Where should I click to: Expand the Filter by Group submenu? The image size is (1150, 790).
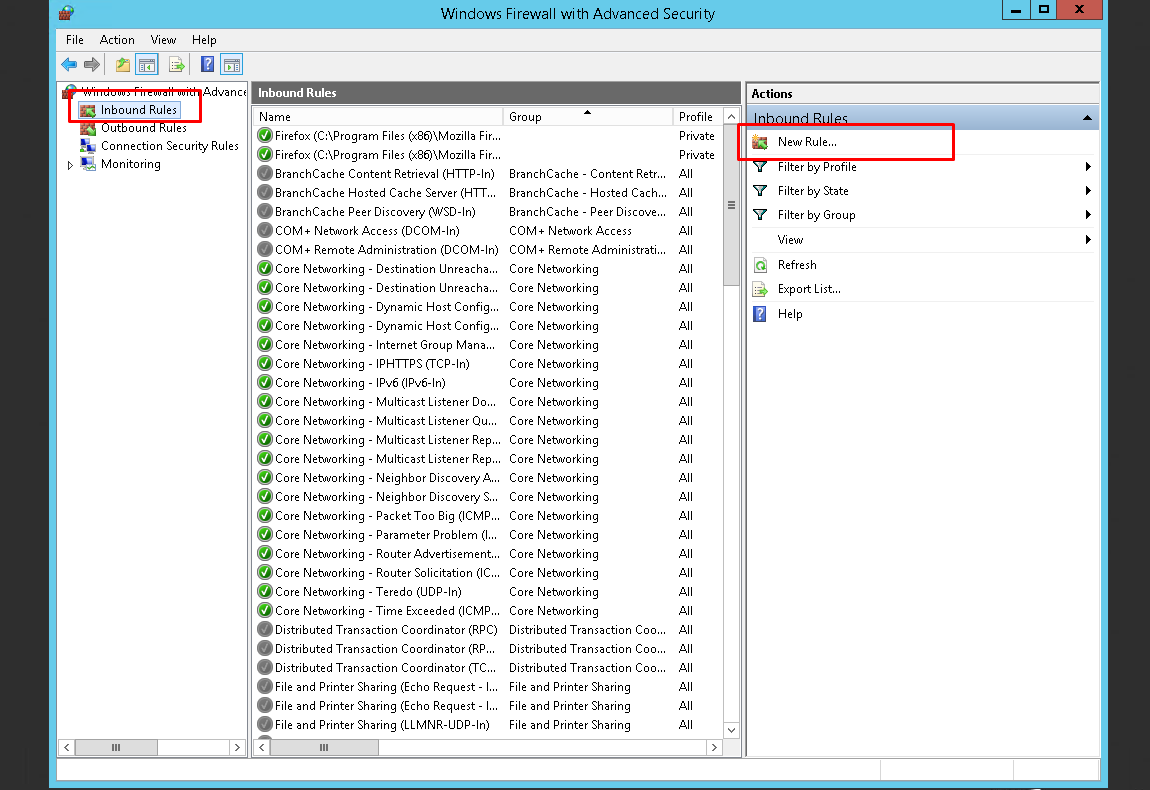tap(816, 215)
